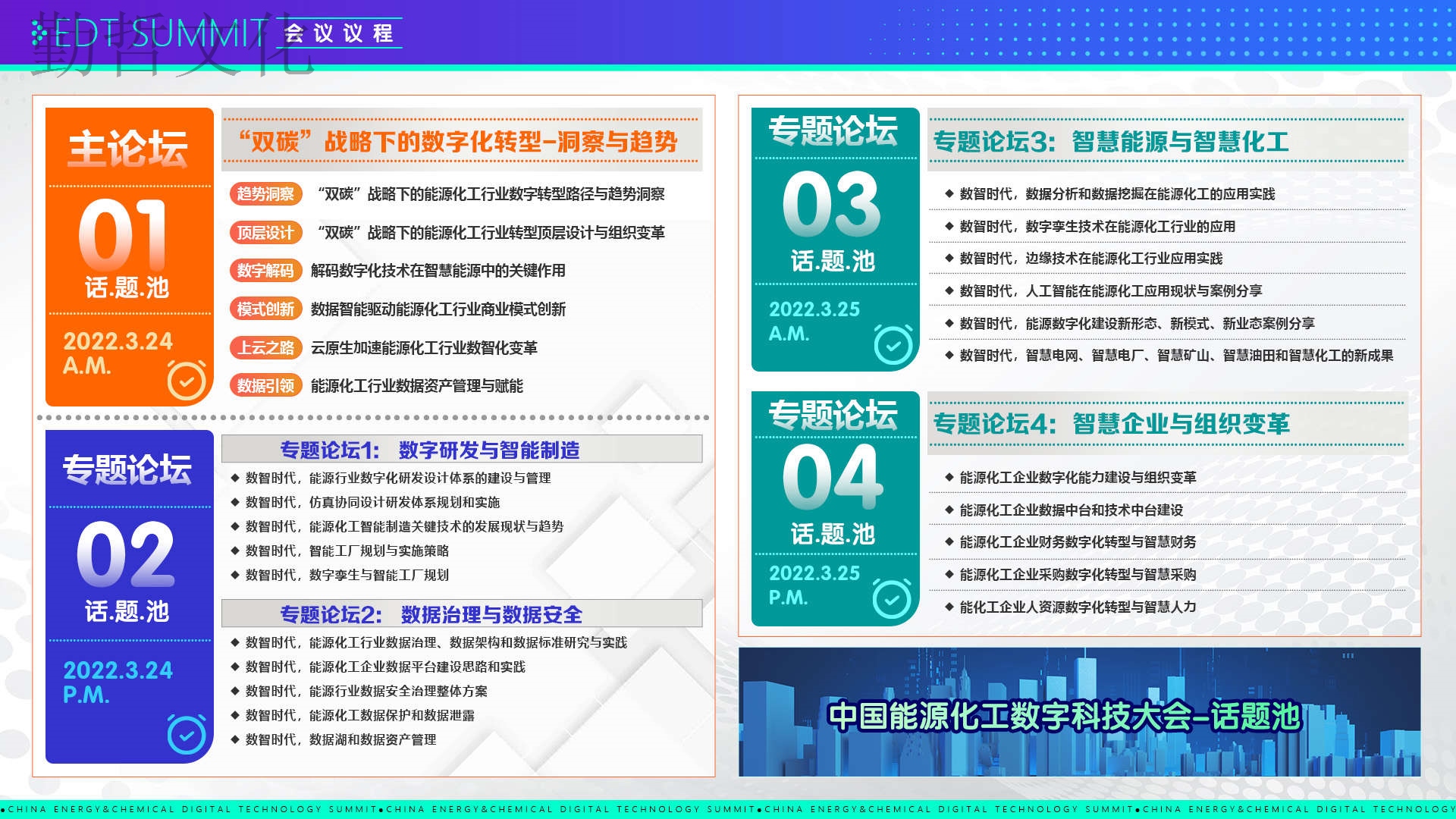1456x819 pixels.
Task: Click the large 03 number in teal panel
Action: pos(832,204)
